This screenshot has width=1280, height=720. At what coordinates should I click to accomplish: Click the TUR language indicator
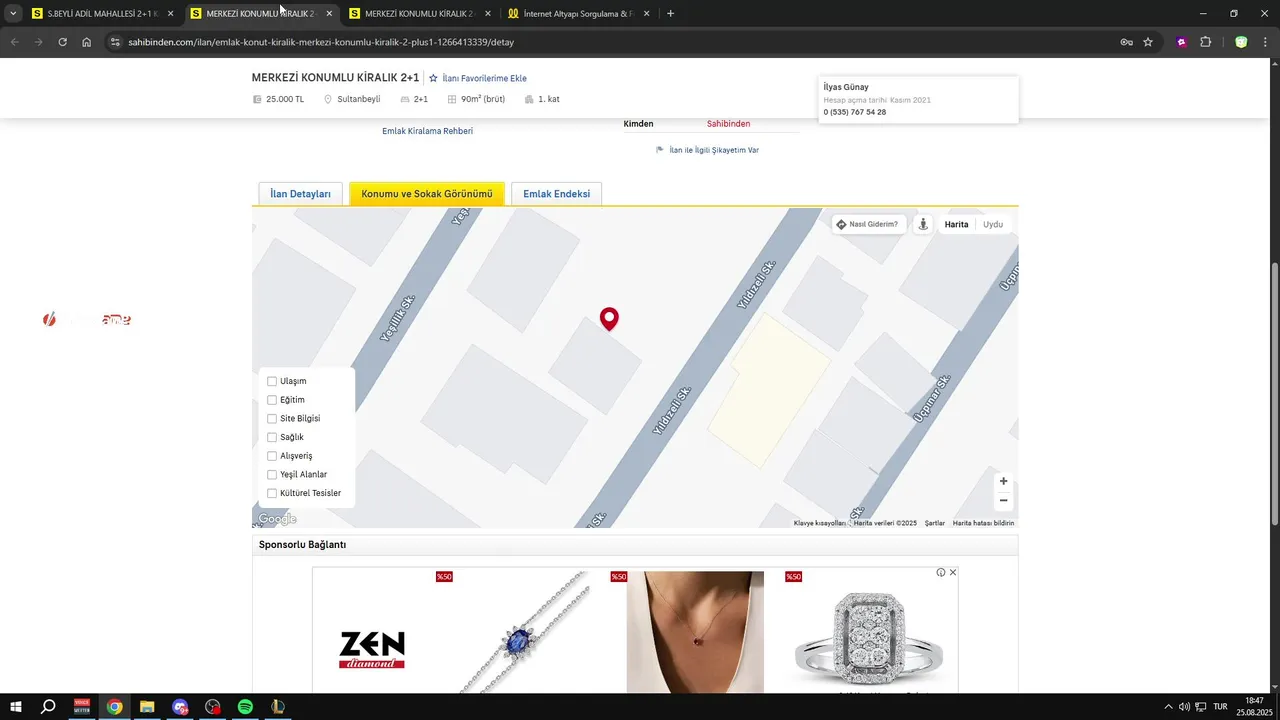click(x=1220, y=707)
